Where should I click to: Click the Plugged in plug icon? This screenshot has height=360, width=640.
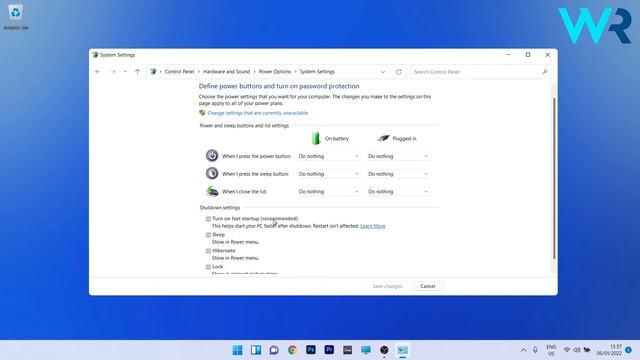383,138
